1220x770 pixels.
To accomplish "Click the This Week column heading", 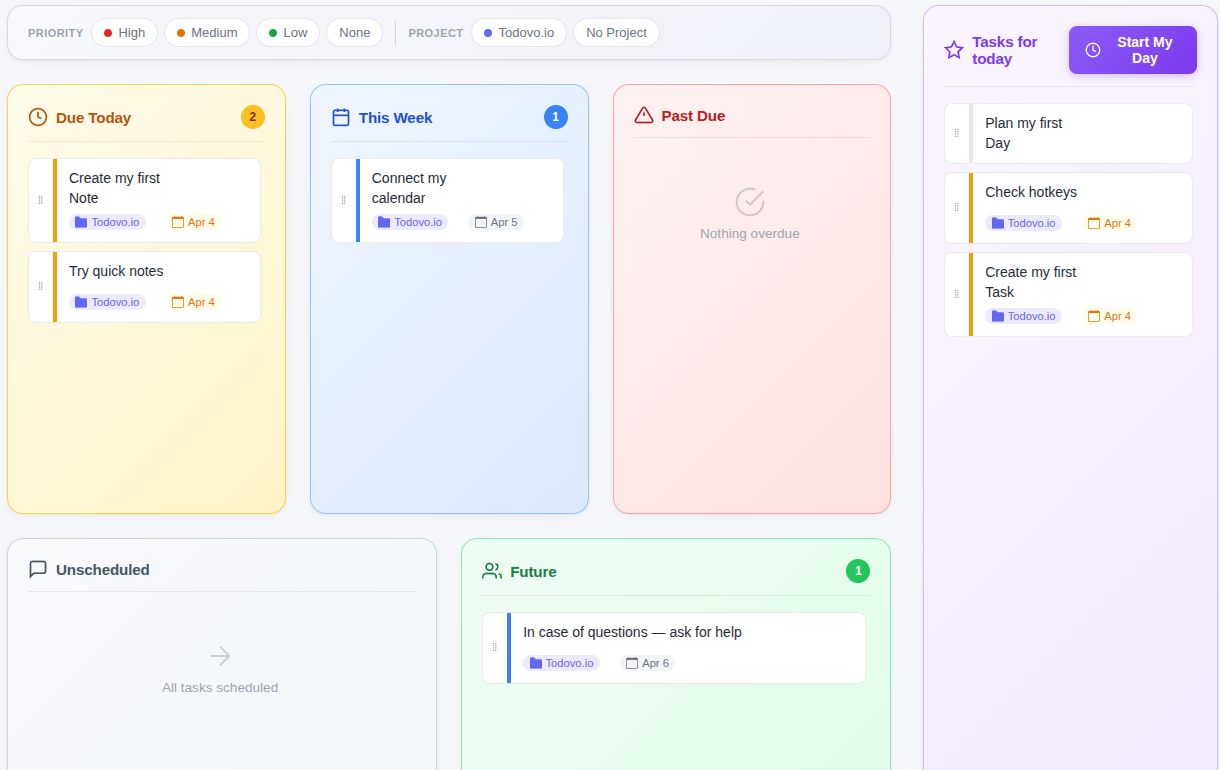I will 396,117.
